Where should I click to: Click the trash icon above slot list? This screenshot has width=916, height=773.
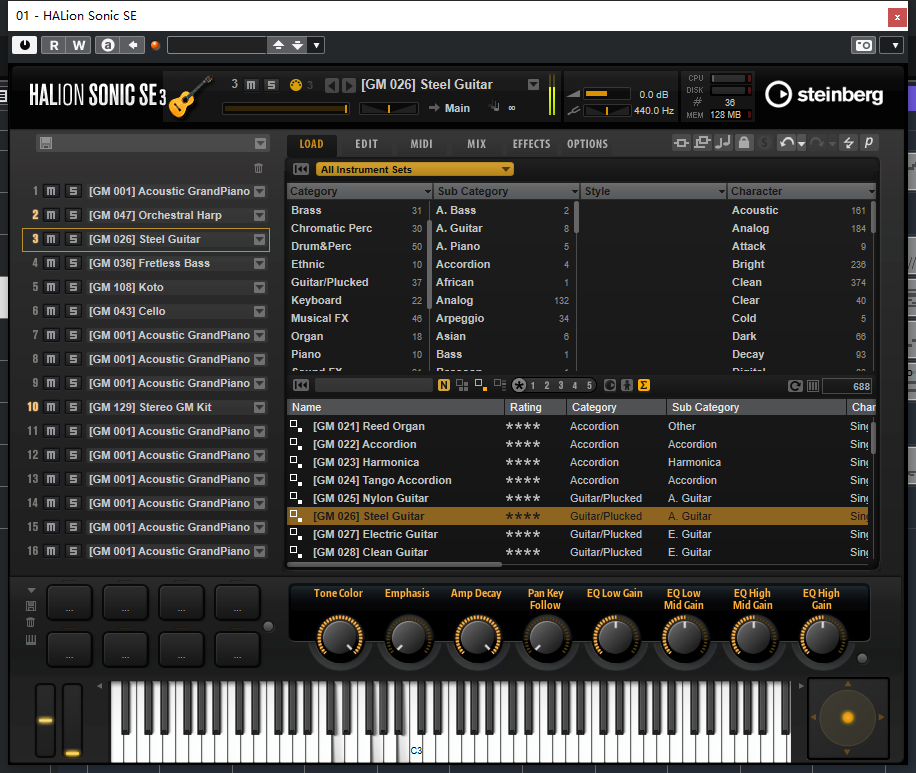259,168
